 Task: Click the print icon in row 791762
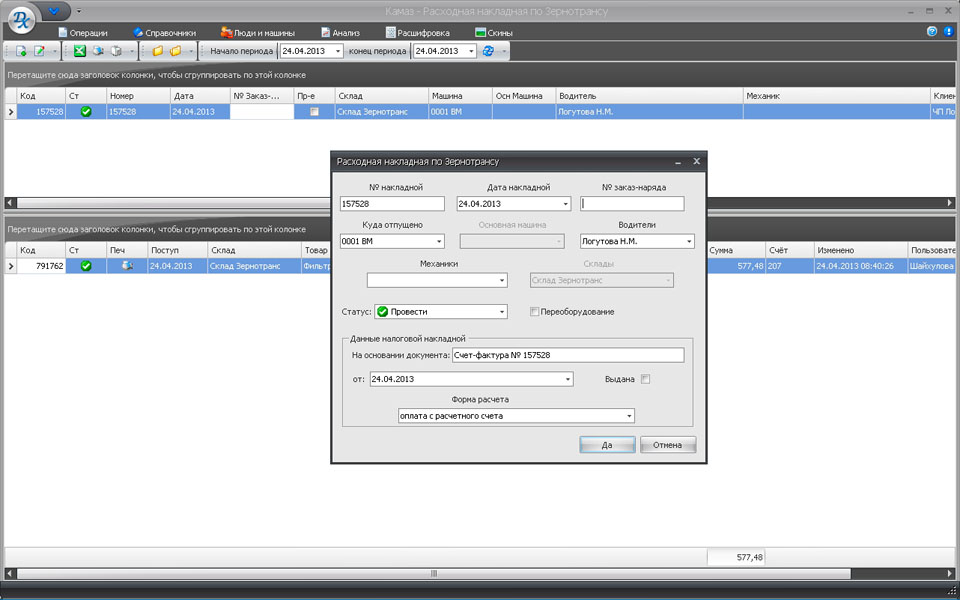click(x=127, y=266)
